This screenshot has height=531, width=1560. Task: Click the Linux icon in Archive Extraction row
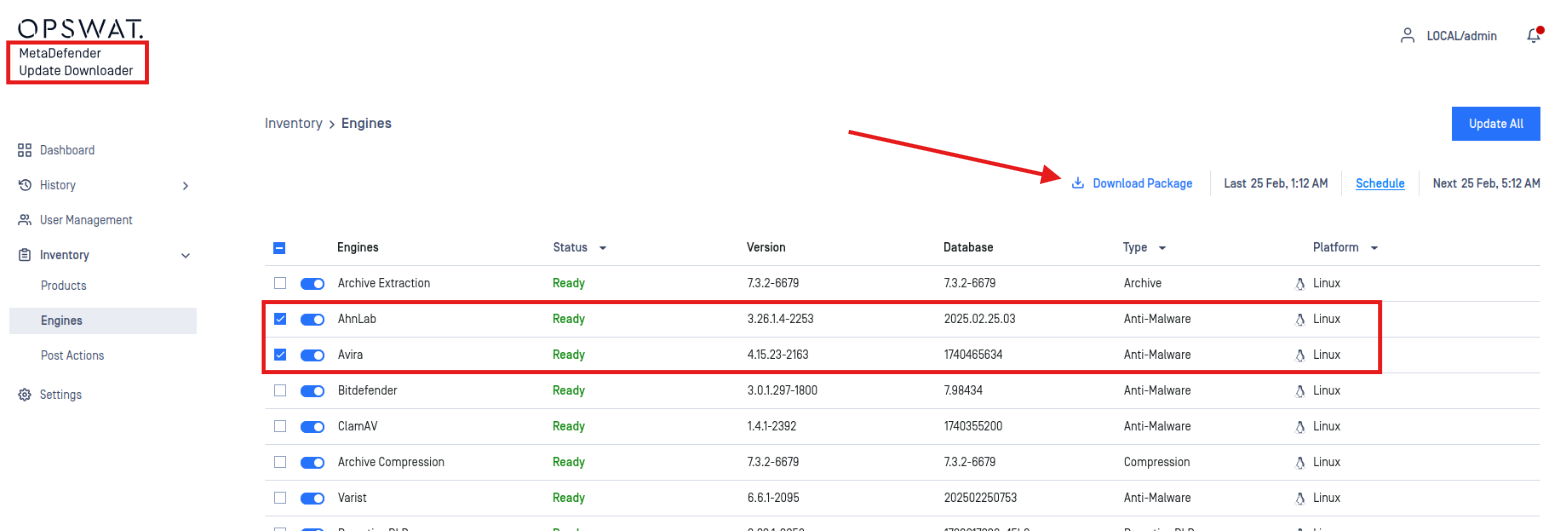(1300, 283)
